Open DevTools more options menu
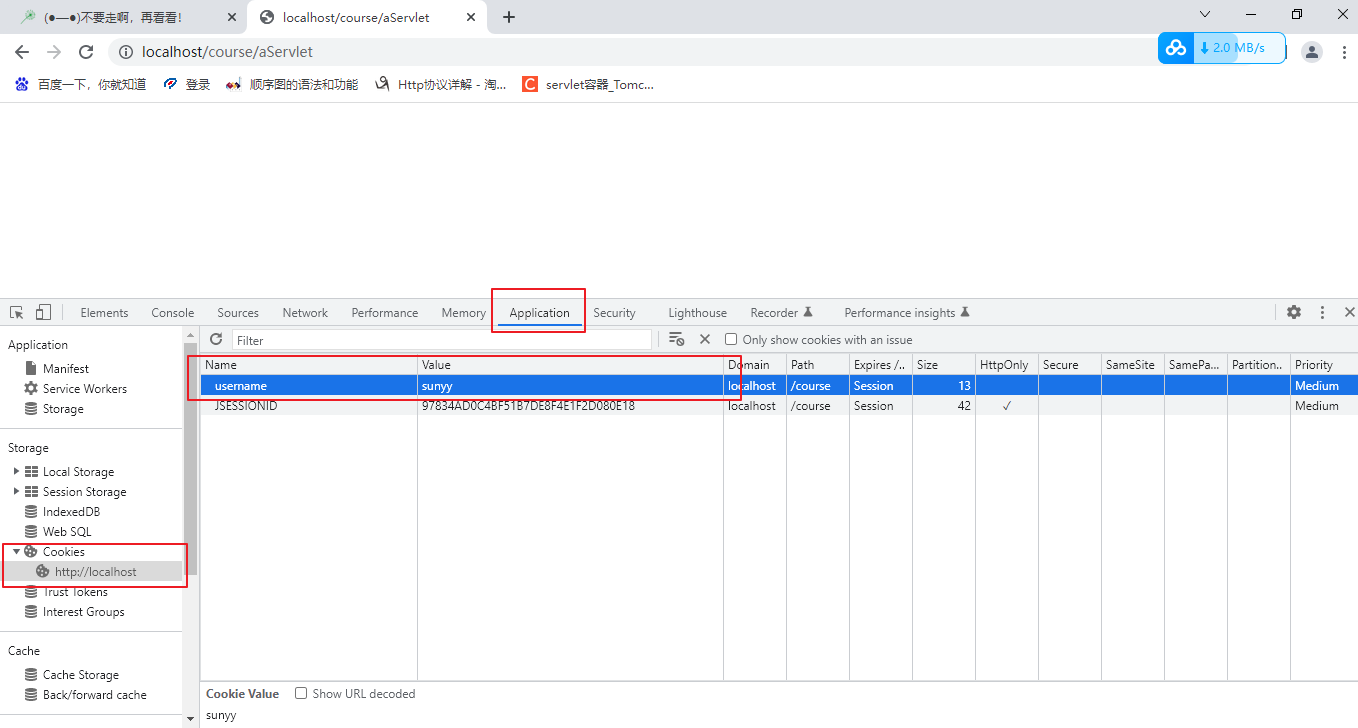The image size is (1358, 728). 1322,312
